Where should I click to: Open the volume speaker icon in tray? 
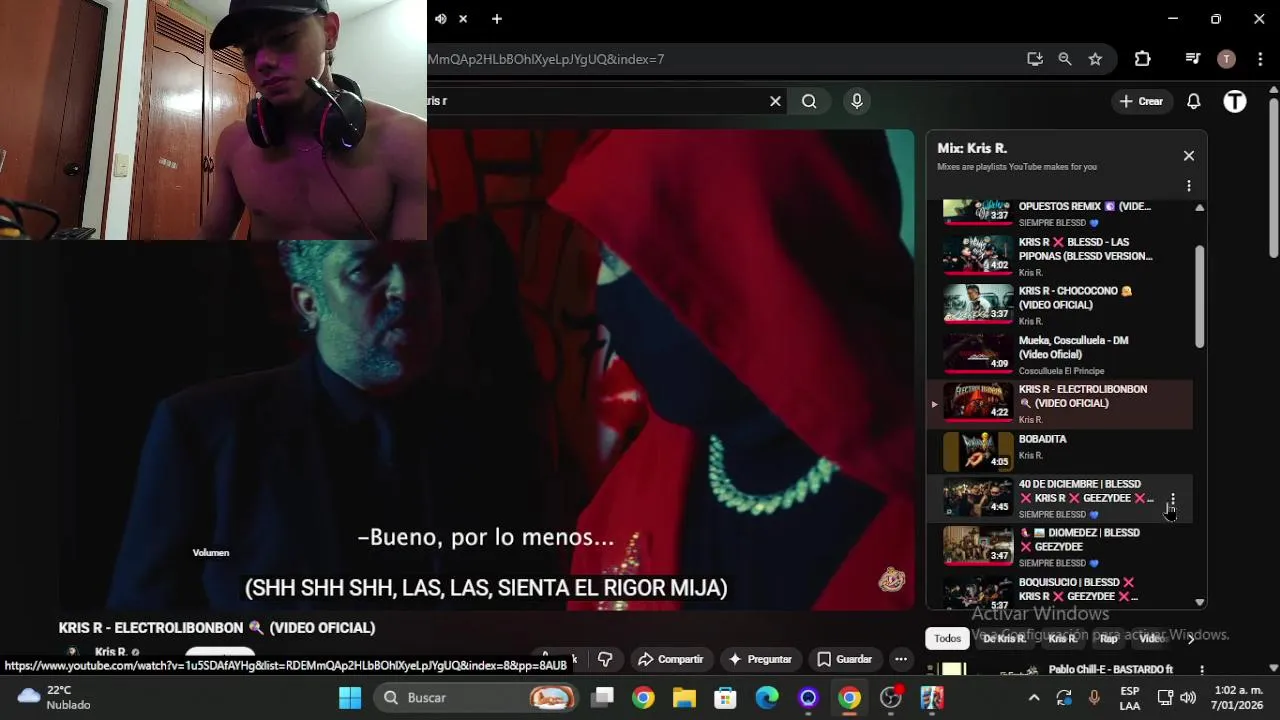click(x=1188, y=698)
